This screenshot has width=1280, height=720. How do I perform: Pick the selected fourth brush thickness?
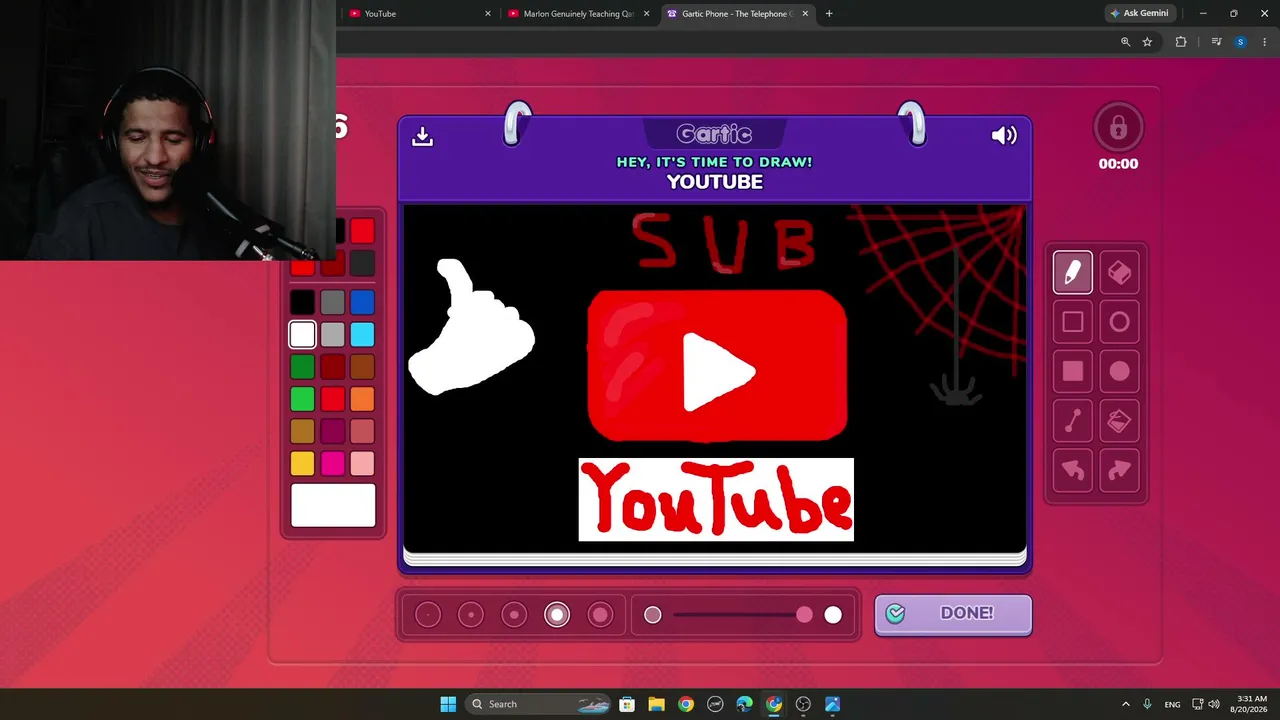[557, 615]
